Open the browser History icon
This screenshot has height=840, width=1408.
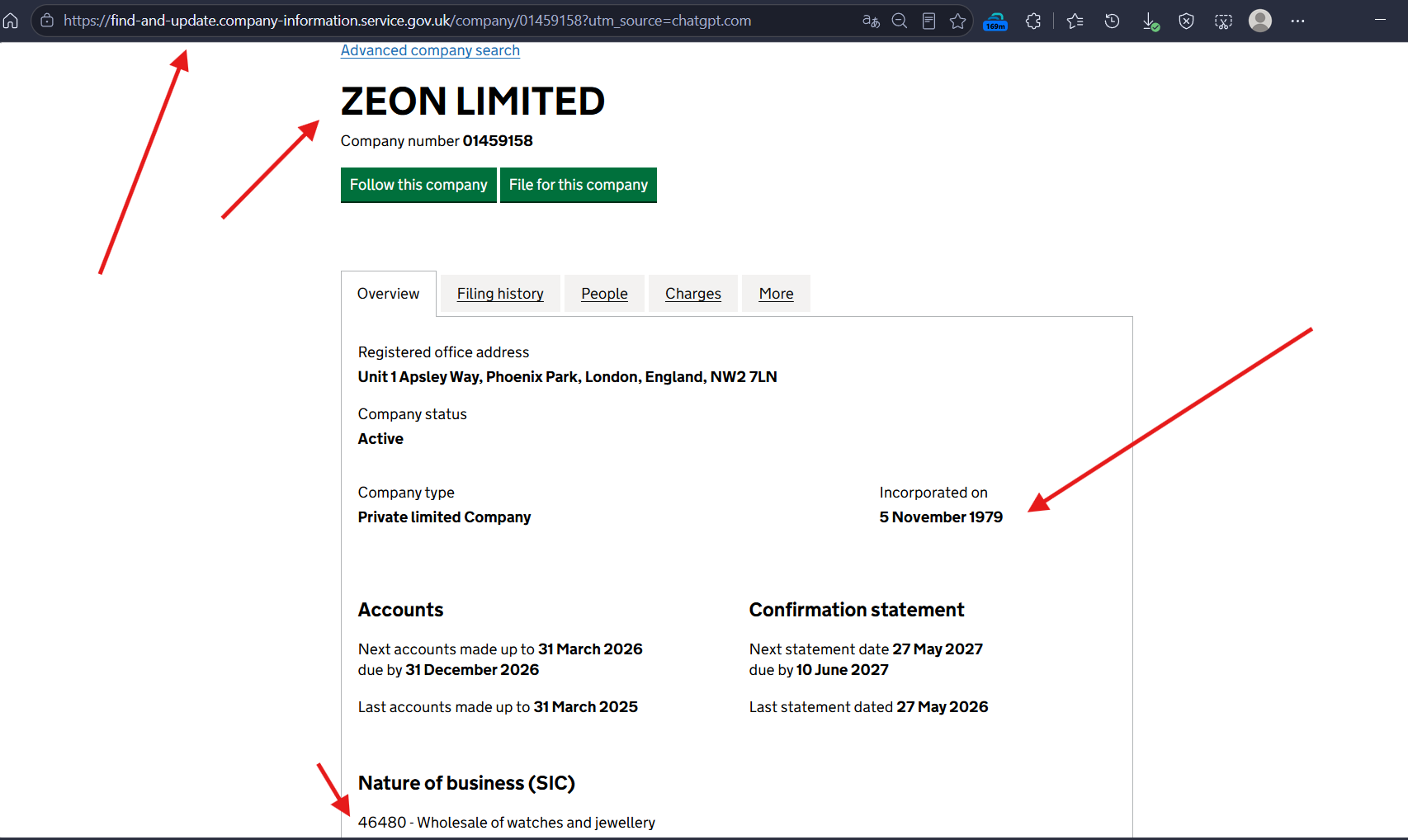1112,21
